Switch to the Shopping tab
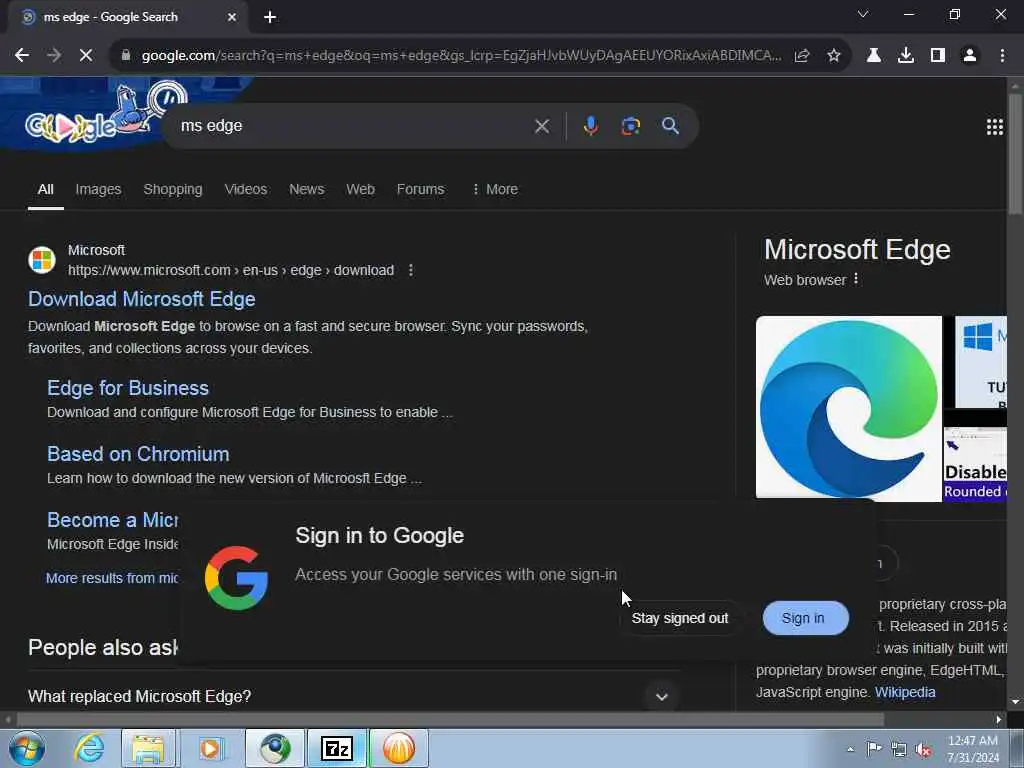1024x768 pixels. [x=173, y=189]
